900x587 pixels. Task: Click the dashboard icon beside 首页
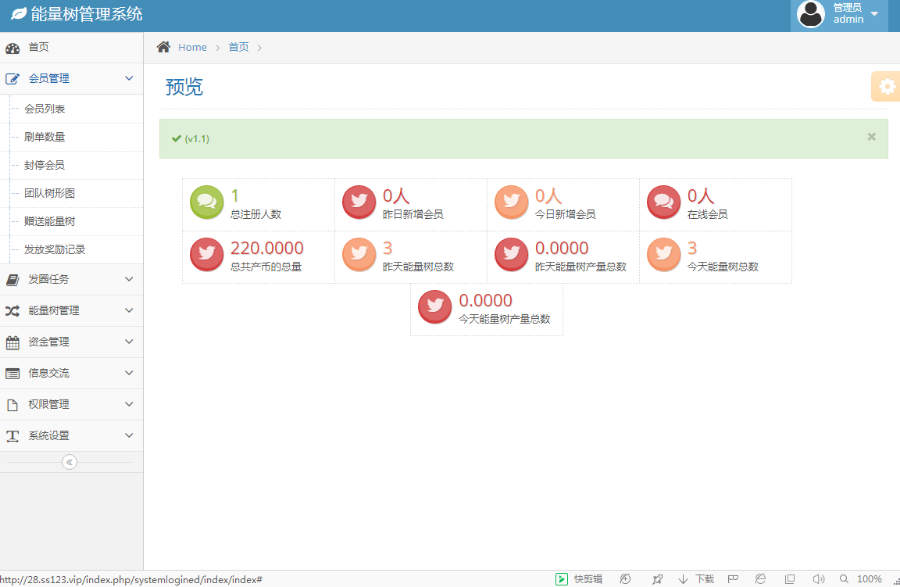coord(13,48)
